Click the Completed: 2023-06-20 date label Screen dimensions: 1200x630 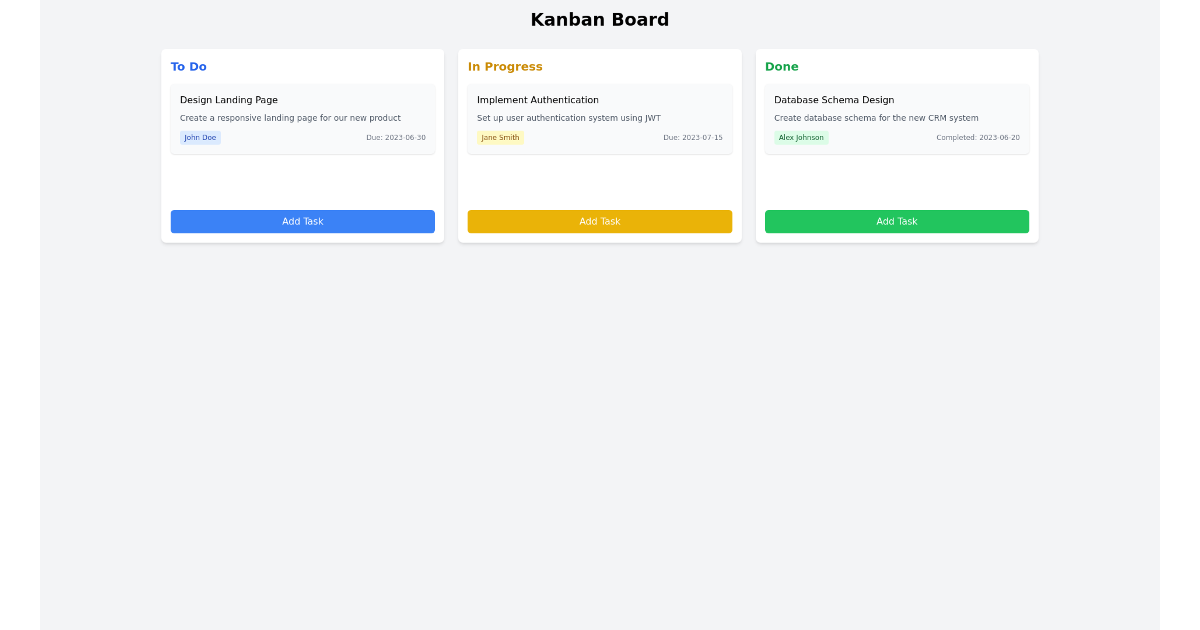tap(975, 137)
